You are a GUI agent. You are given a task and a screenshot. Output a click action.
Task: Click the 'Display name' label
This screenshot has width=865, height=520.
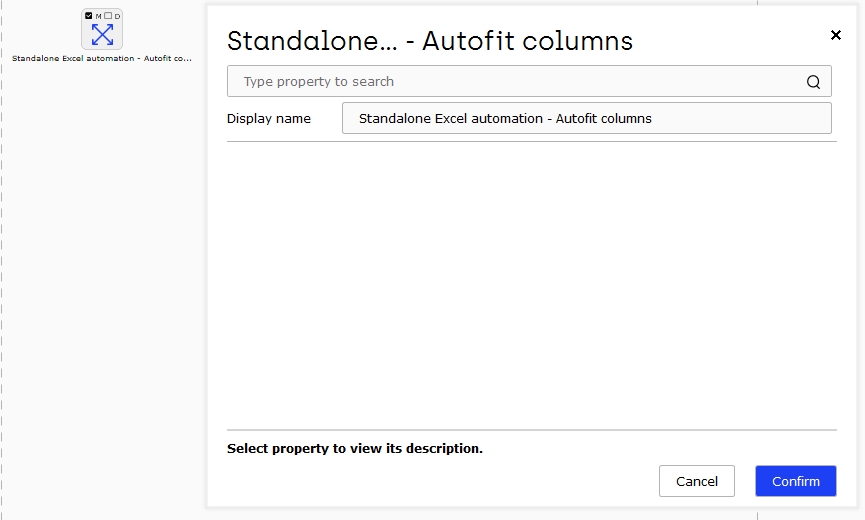[269, 119]
